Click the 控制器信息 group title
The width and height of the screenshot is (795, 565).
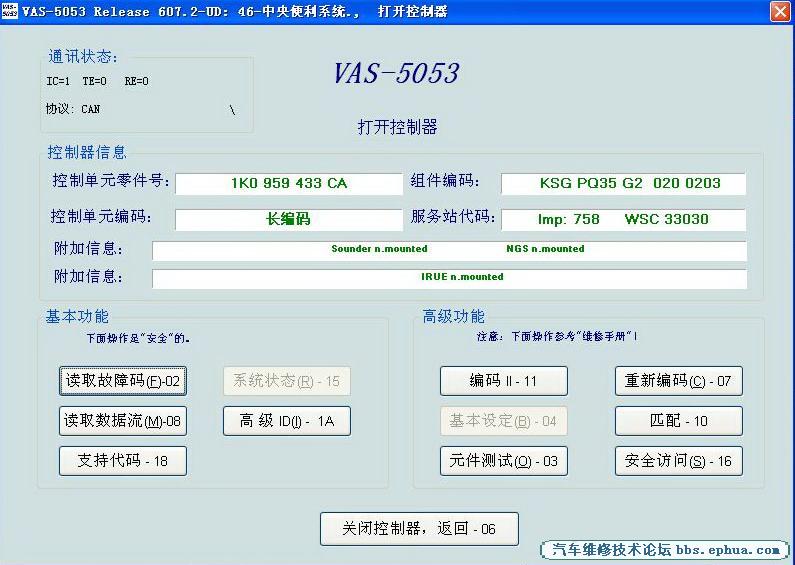[87, 152]
